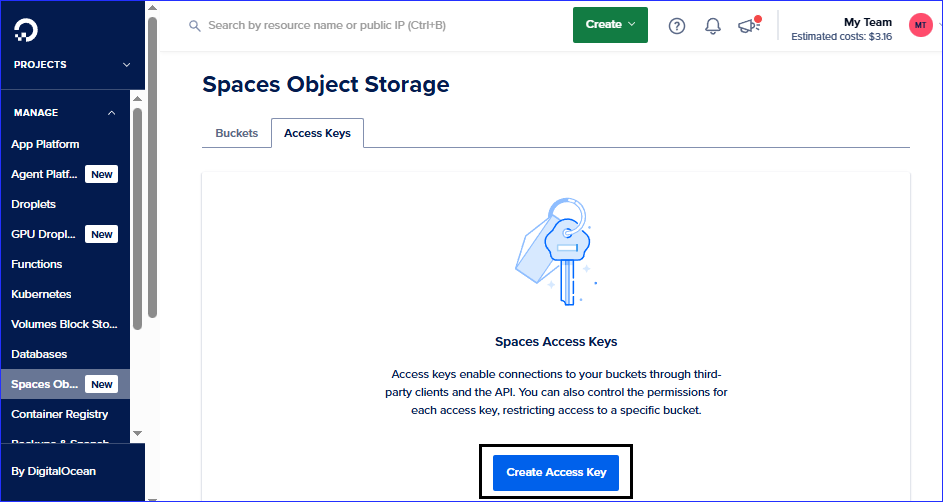Viewport: 943px width, 502px height.
Task: Click the search by resource name field
Action: click(x=327, y=25)
